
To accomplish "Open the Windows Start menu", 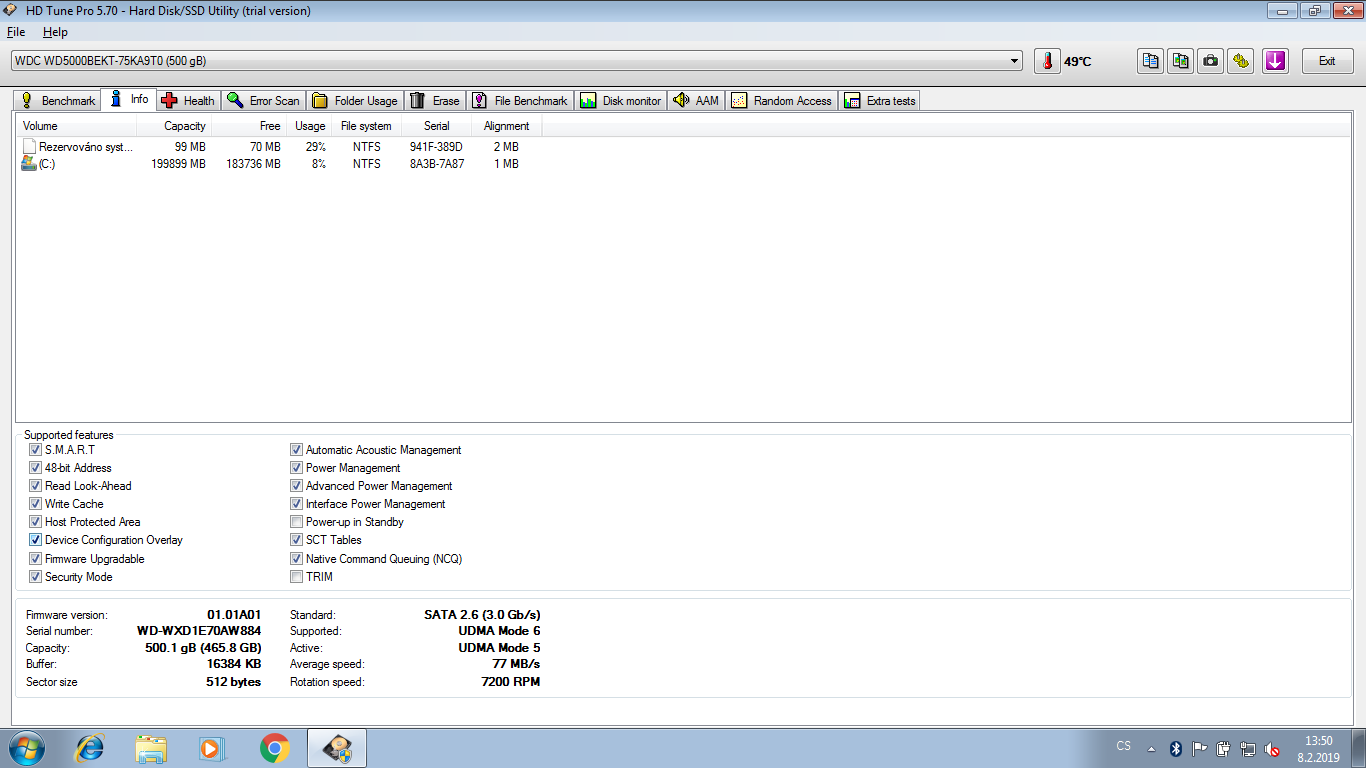I will [x=27, y=748].
